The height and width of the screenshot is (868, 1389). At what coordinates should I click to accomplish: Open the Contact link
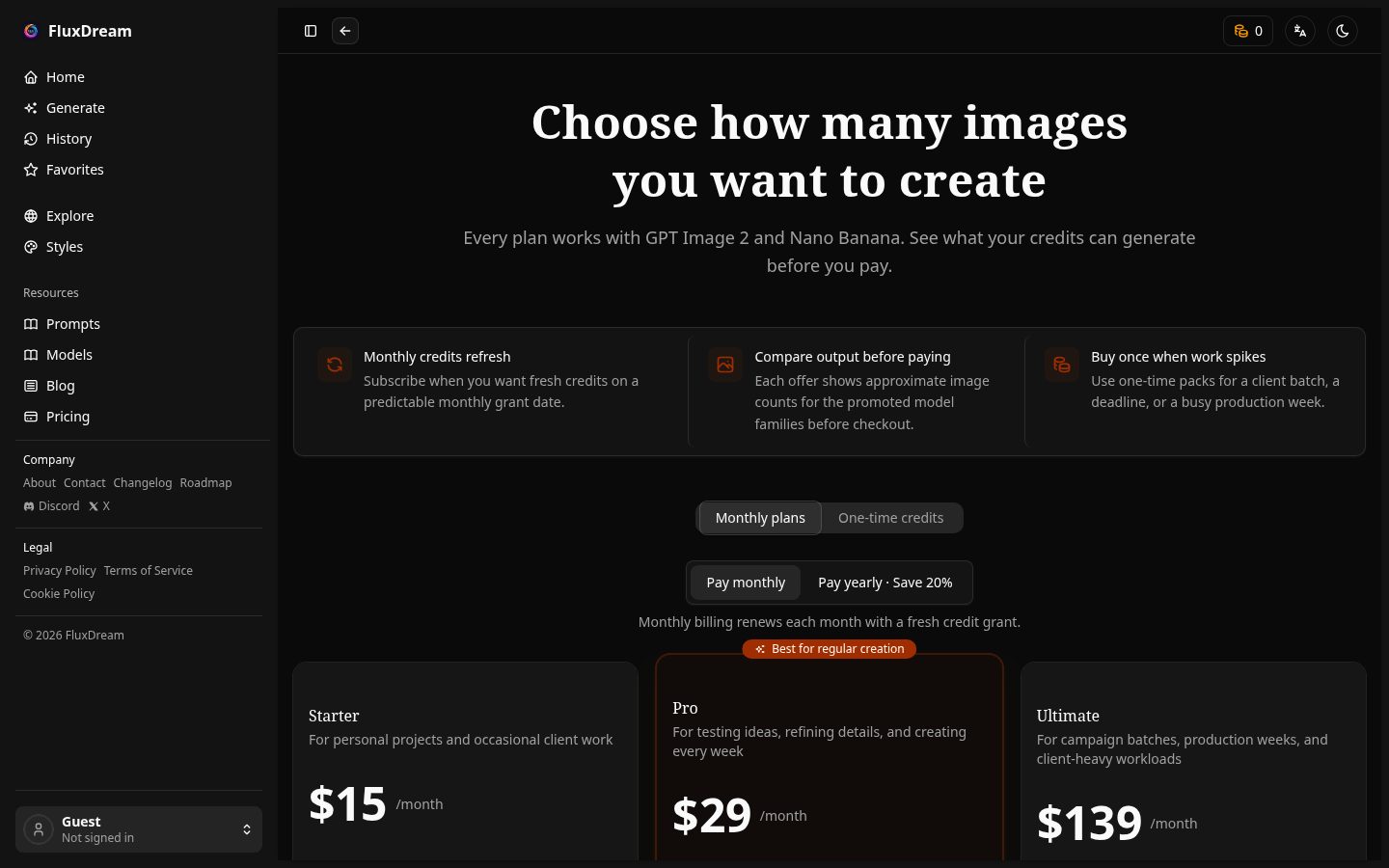coord(85,482)
